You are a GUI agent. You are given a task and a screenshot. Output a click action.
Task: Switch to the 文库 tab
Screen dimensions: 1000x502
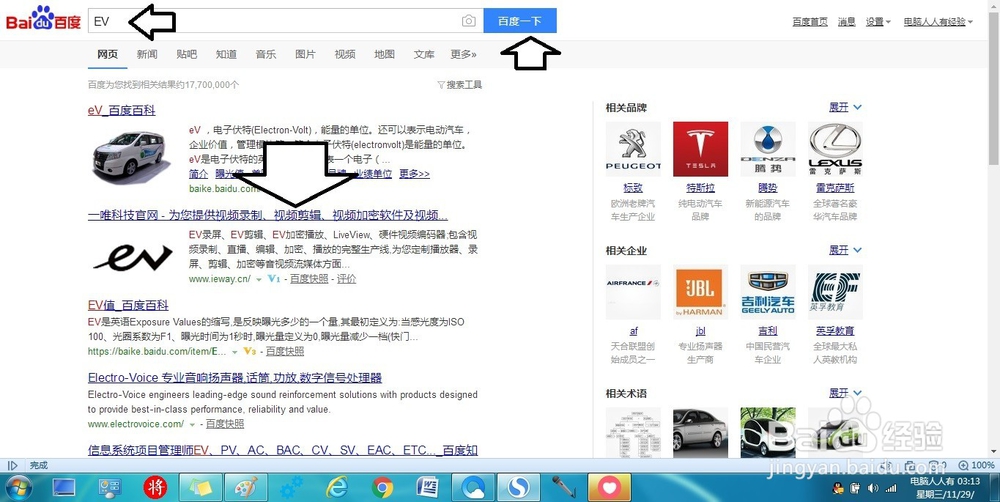(x=423, y=54)
